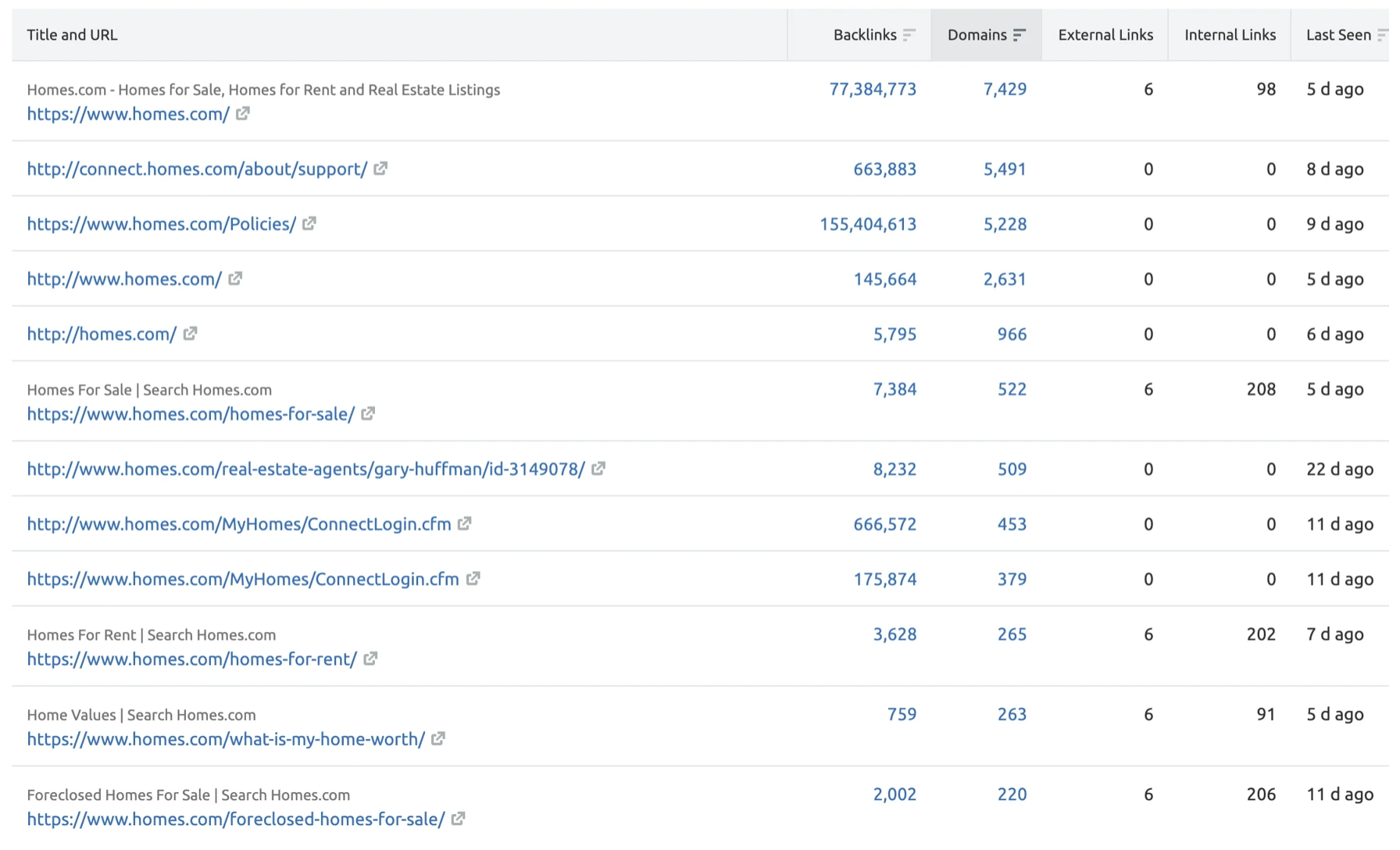Open external icon beside foreclosed-homes-for-sale URL
The image size is (1400, 850).
tap(459, 818)
